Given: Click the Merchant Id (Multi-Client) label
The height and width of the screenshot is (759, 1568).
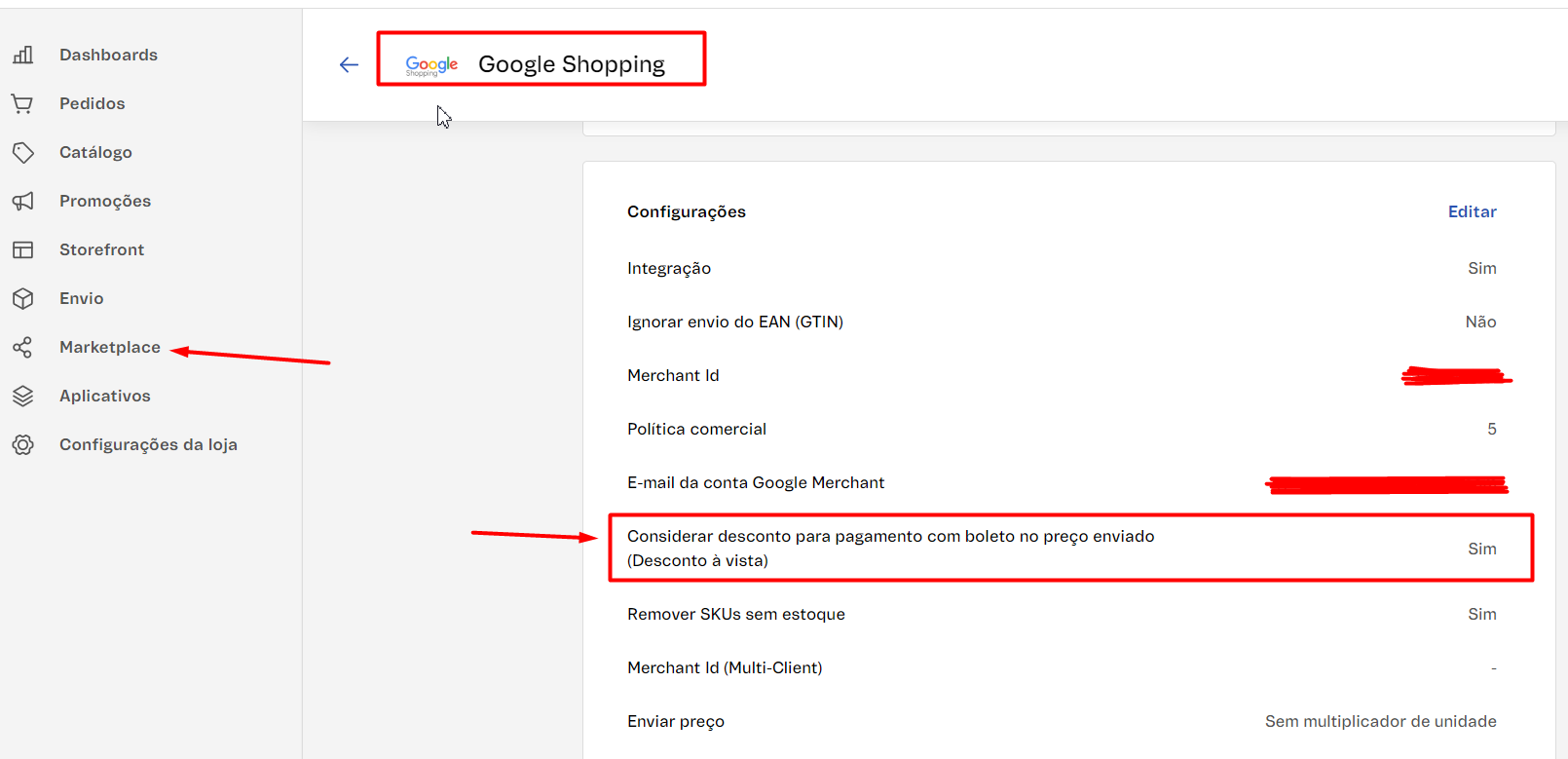Looking at the screenshot, I should pos(725,667).
